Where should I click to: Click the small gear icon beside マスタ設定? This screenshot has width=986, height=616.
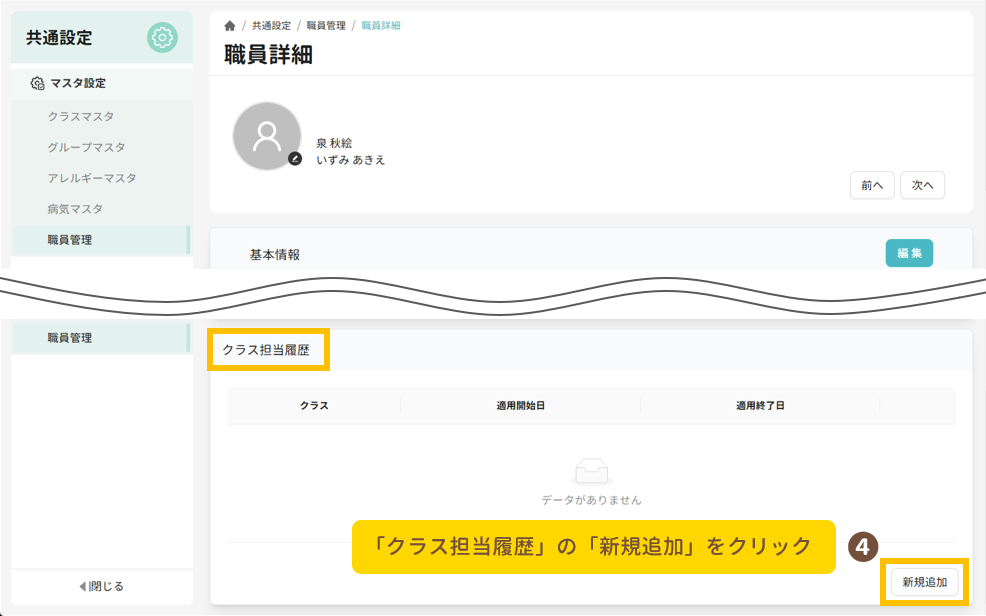tap(38, 84)
